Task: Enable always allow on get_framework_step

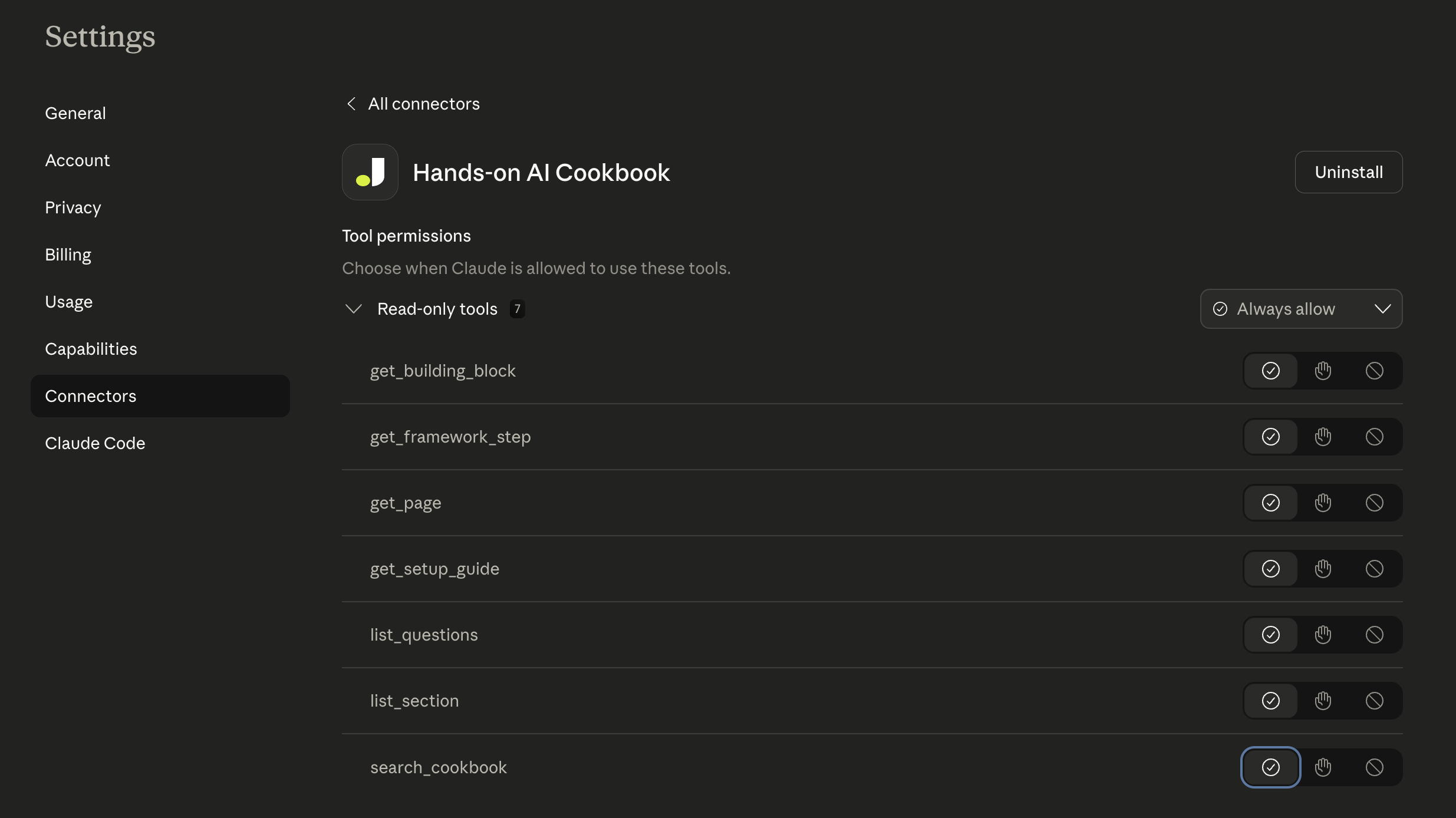Action: point(1270,437)
